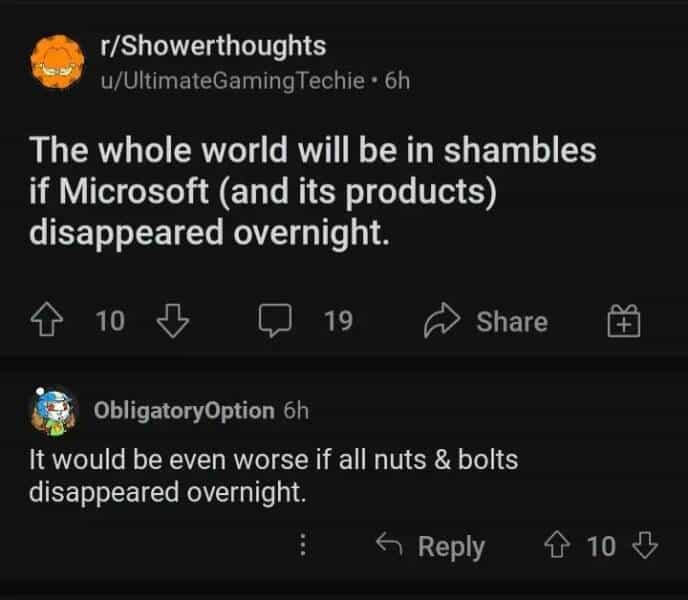The height and width of the screenshot is (600, 688).
Task: Select the nuts & bolts comment text
Action: tap(272, 476)
